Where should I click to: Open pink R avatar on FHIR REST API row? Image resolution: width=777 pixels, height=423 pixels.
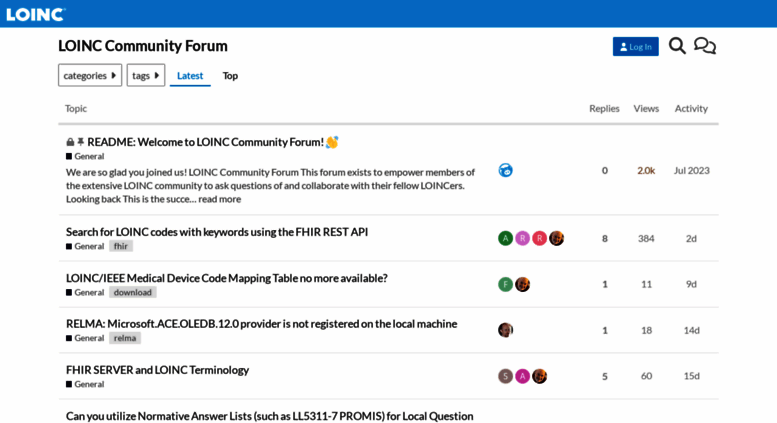[x=522, y=238]
